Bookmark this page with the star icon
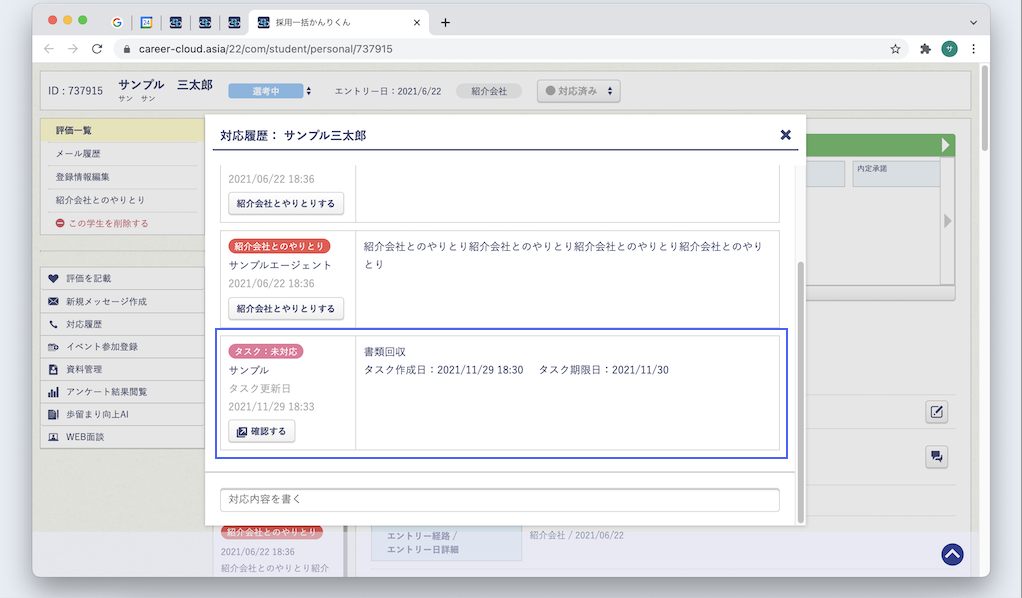1022x598 pixels. point(895,48)
